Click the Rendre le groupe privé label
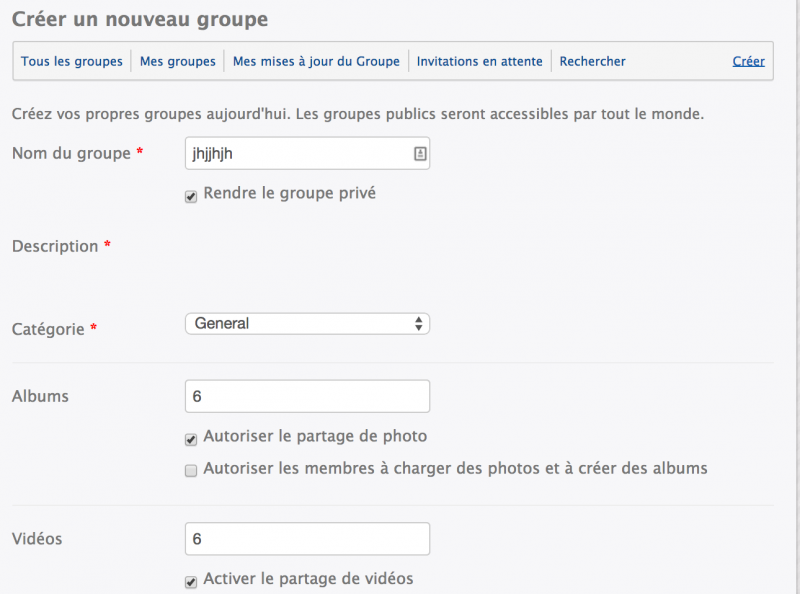The image size is (800, 594). pos(290,193)
